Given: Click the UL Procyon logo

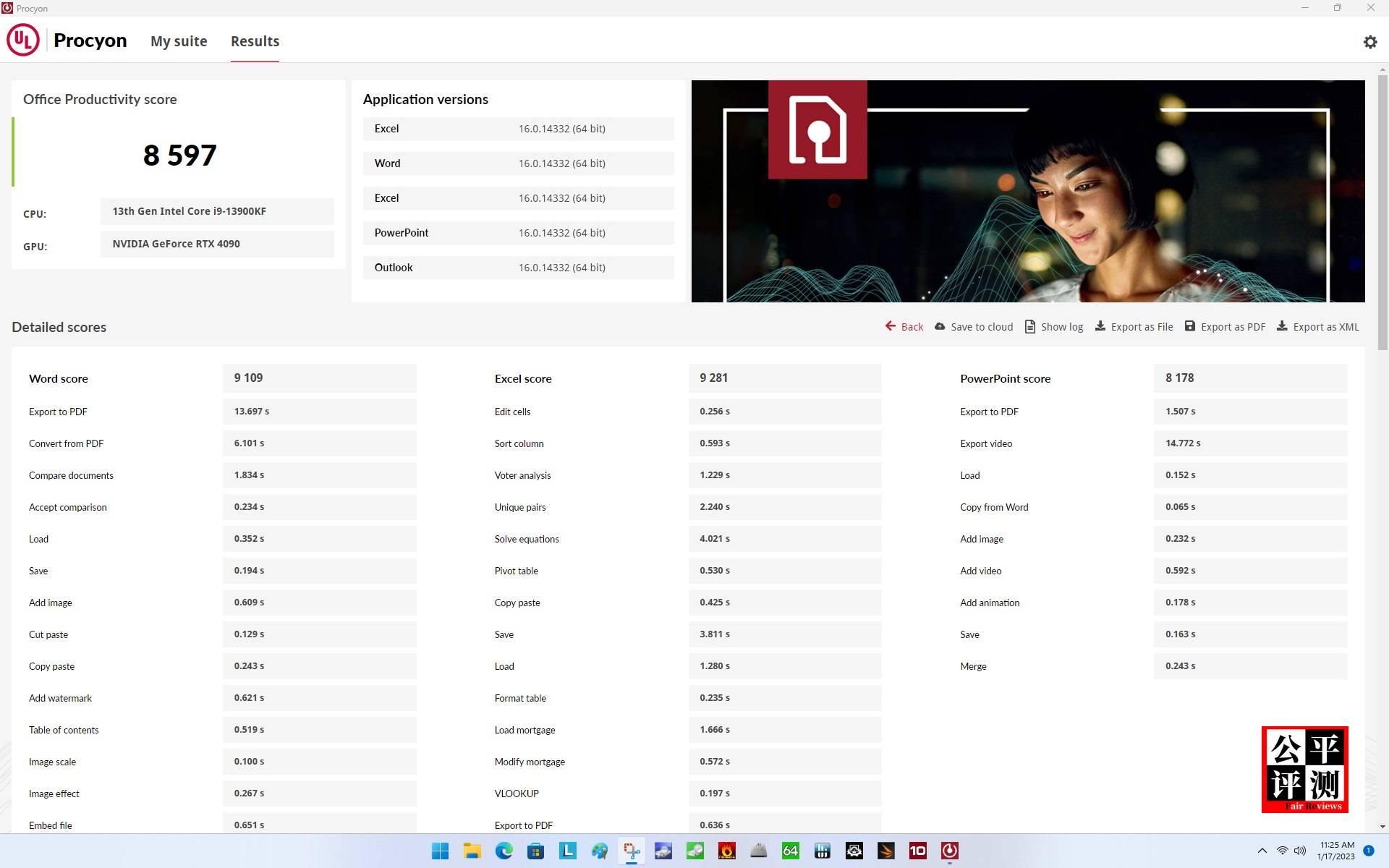Looking at the screenshot, I should [23, 41].
